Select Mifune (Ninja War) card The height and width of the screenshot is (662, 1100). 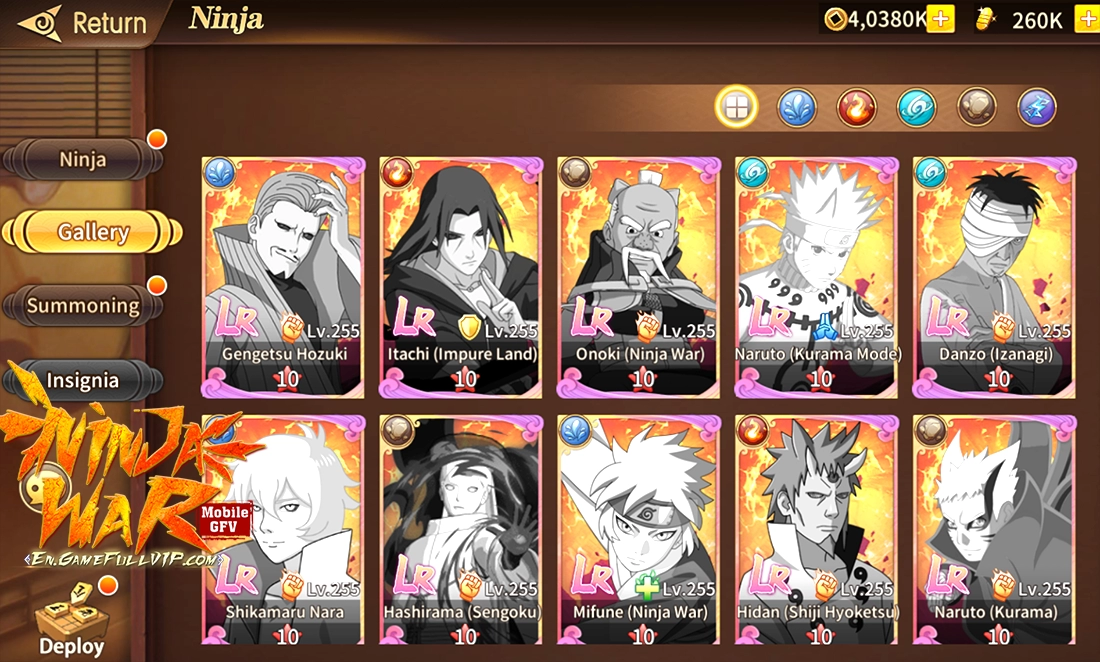click(x=639, y=530)
